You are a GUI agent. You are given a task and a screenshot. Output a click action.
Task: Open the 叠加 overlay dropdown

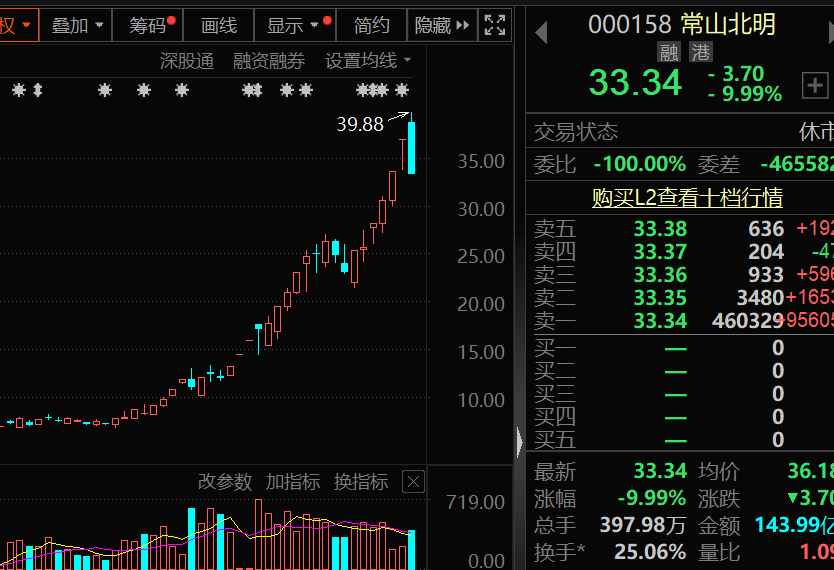(x=77, y=25)
